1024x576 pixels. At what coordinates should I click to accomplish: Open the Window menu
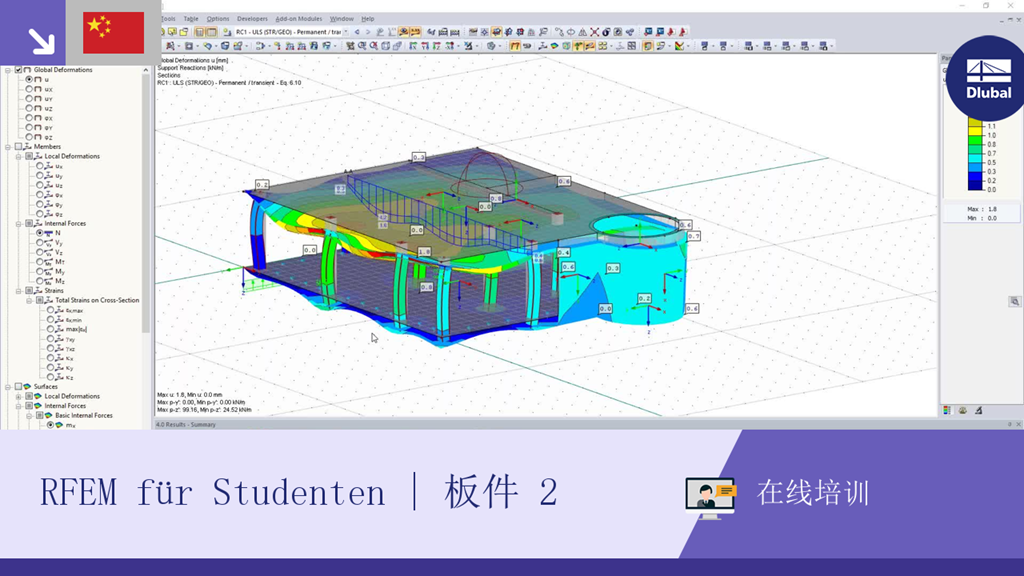(342, 19)
